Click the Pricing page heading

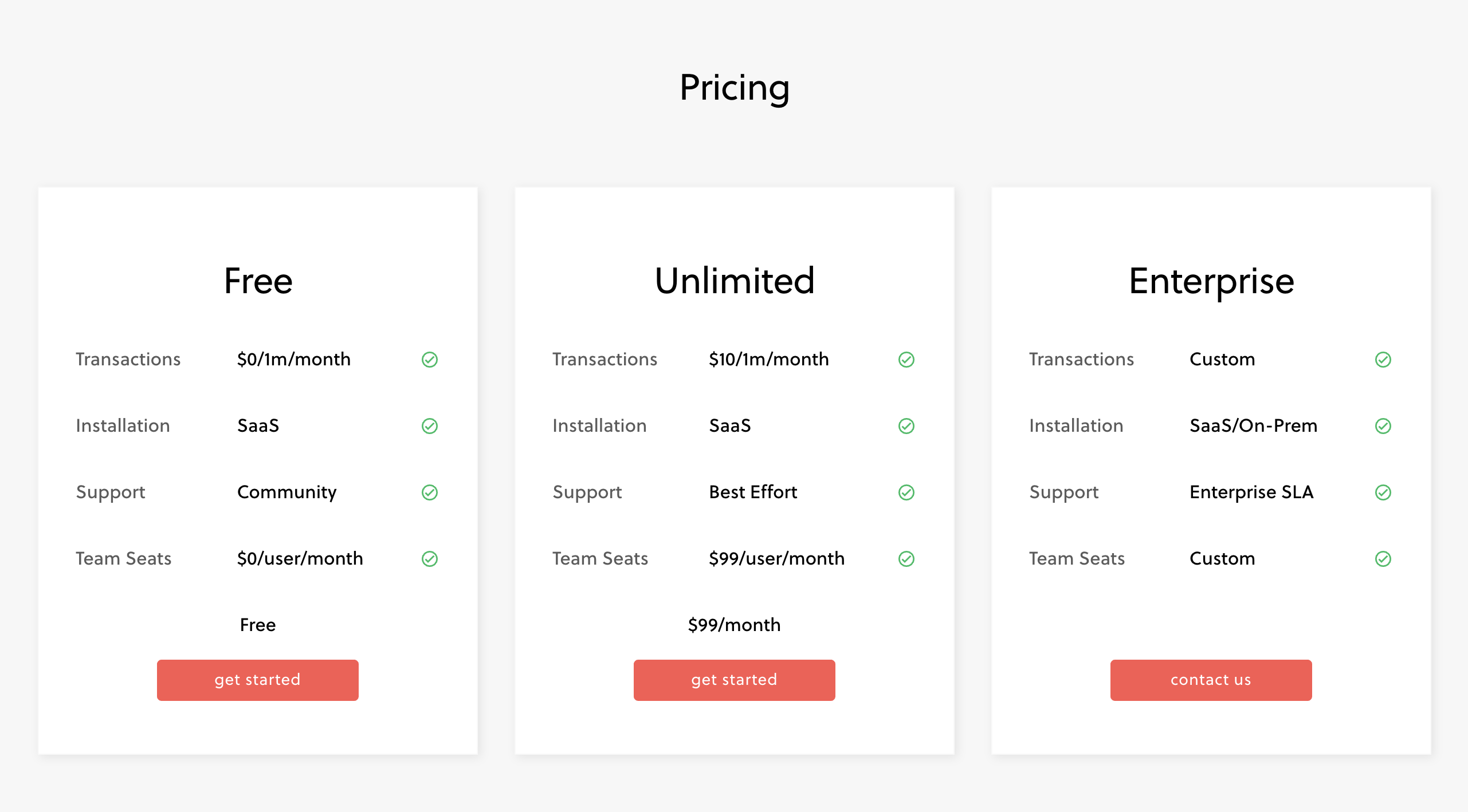[x=734, y=88]
